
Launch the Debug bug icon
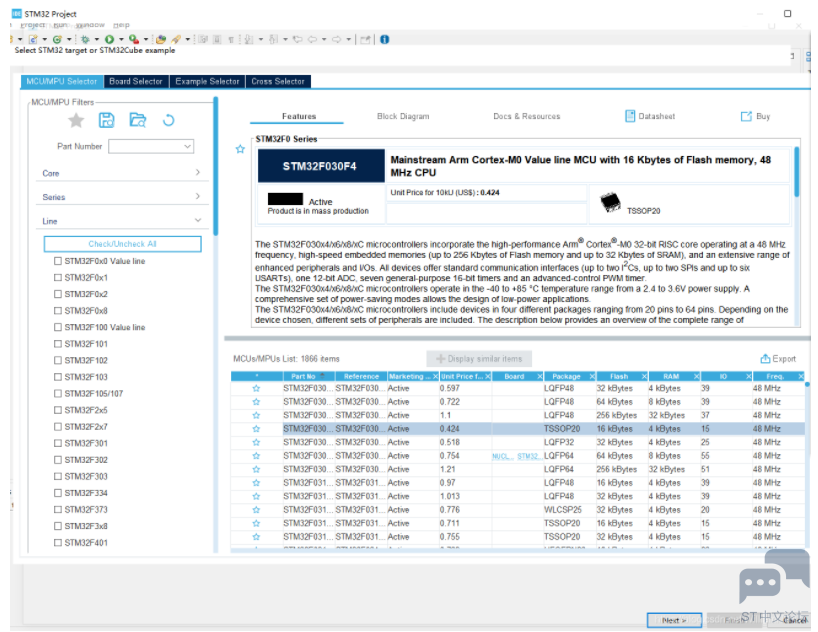(x=86, y=40)
